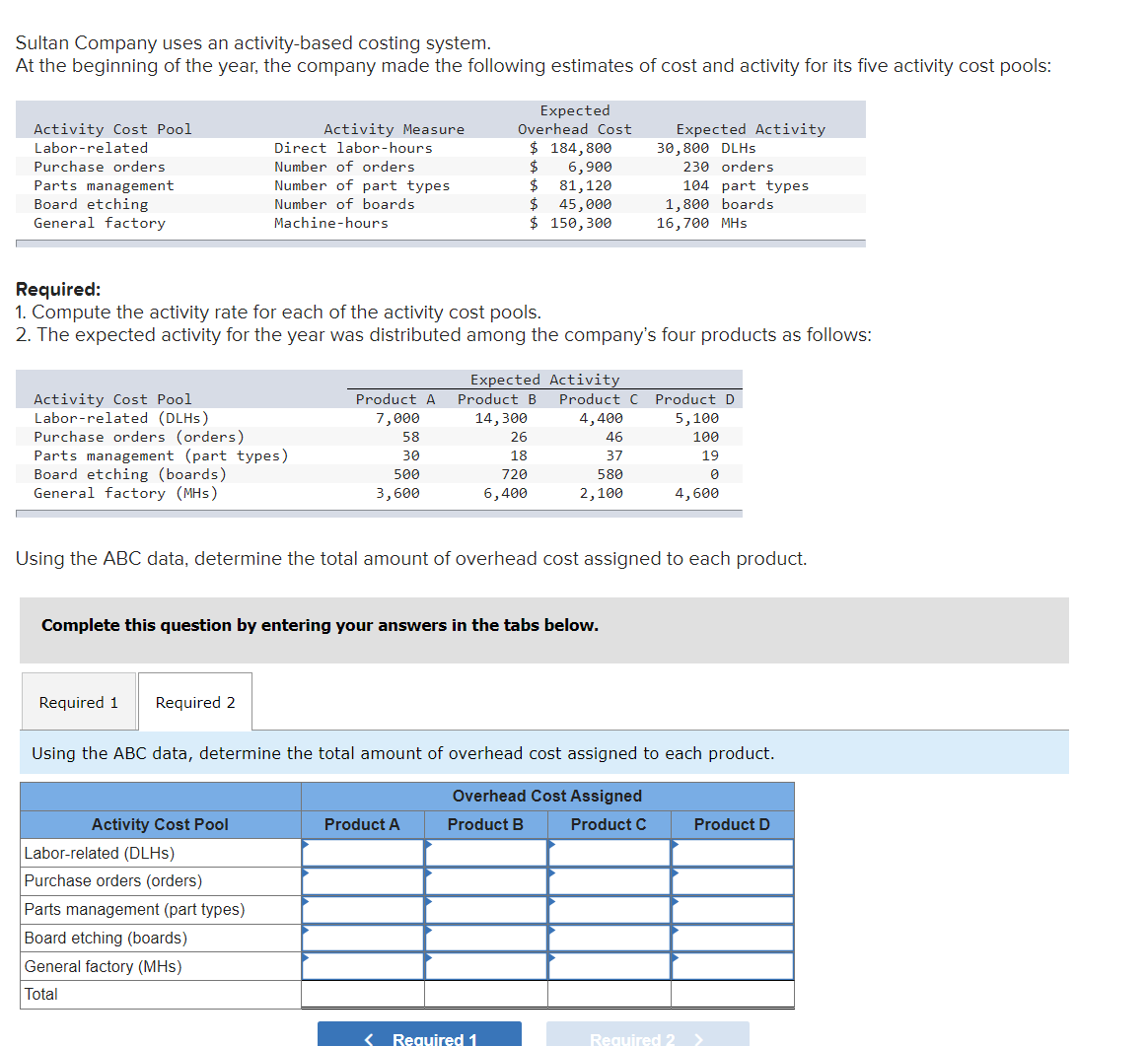This screenshot has width=1148, height=1046.
Task: Click Product D input for Purchase orders row
Action: click(x=732, y=880)
